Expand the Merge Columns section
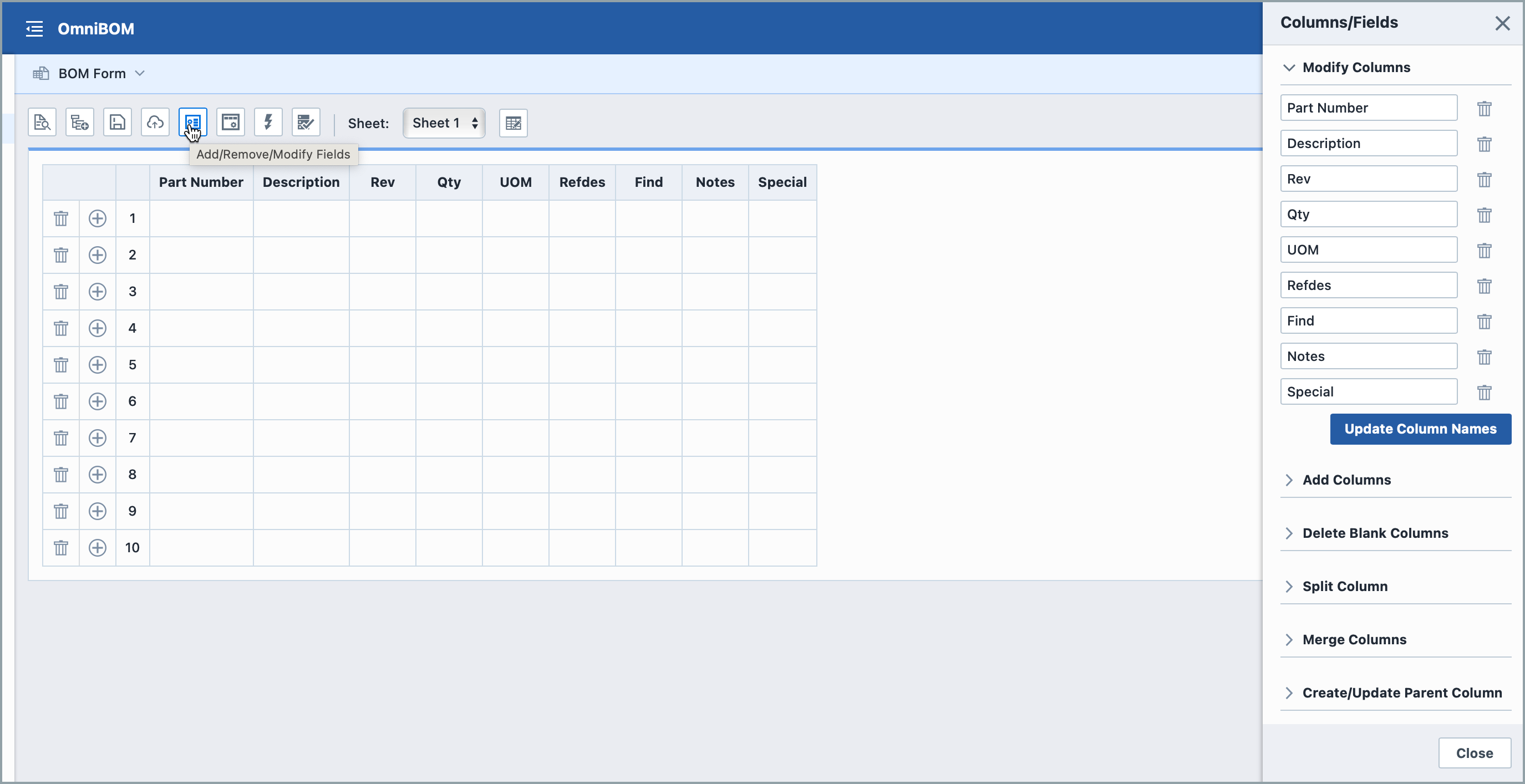1525x784 pixels. [1354, 640]
